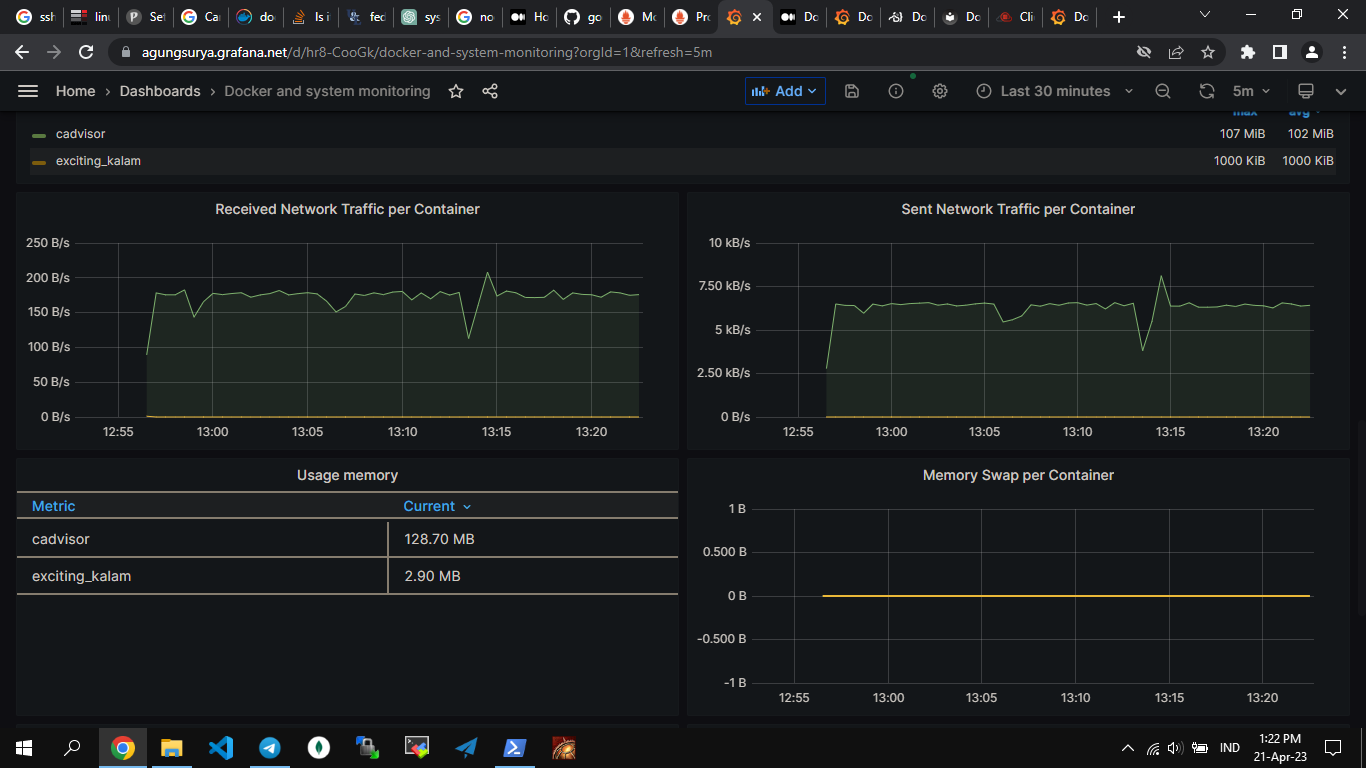Open a new browser tab
Screen dimensions: 1366x768
tap(1119, 17)
